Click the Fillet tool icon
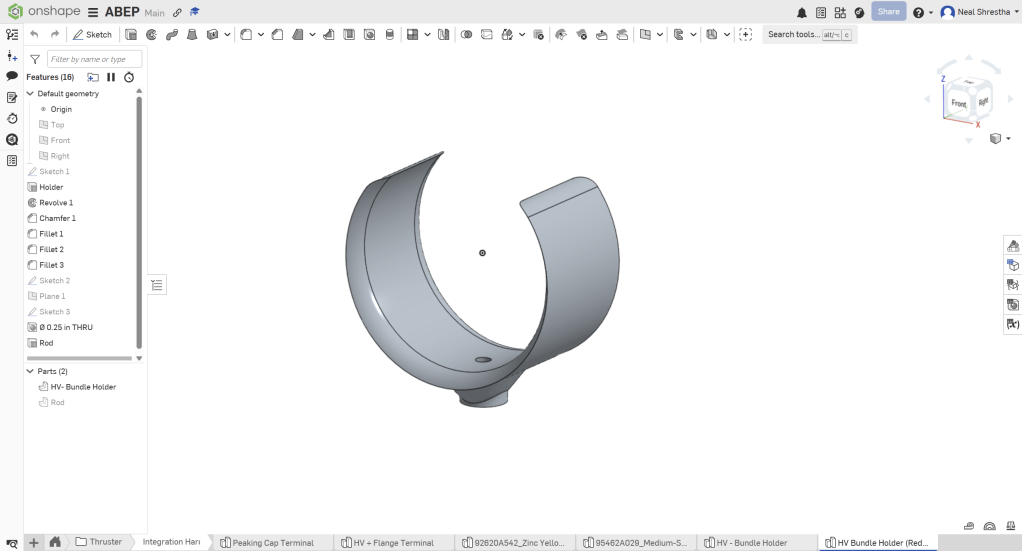Image resolution: width=1022 pixels, height=551 pixels. point(246,34)
